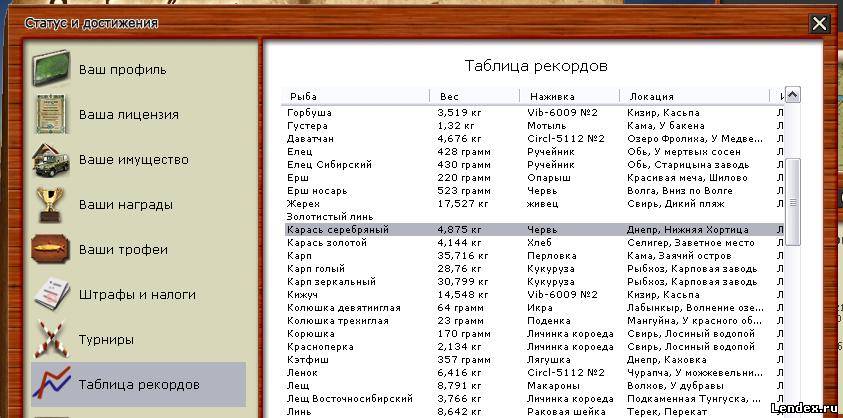Select the Даватчан row
The height and width of the screenshot is (418, 843).
click(534, 139)
